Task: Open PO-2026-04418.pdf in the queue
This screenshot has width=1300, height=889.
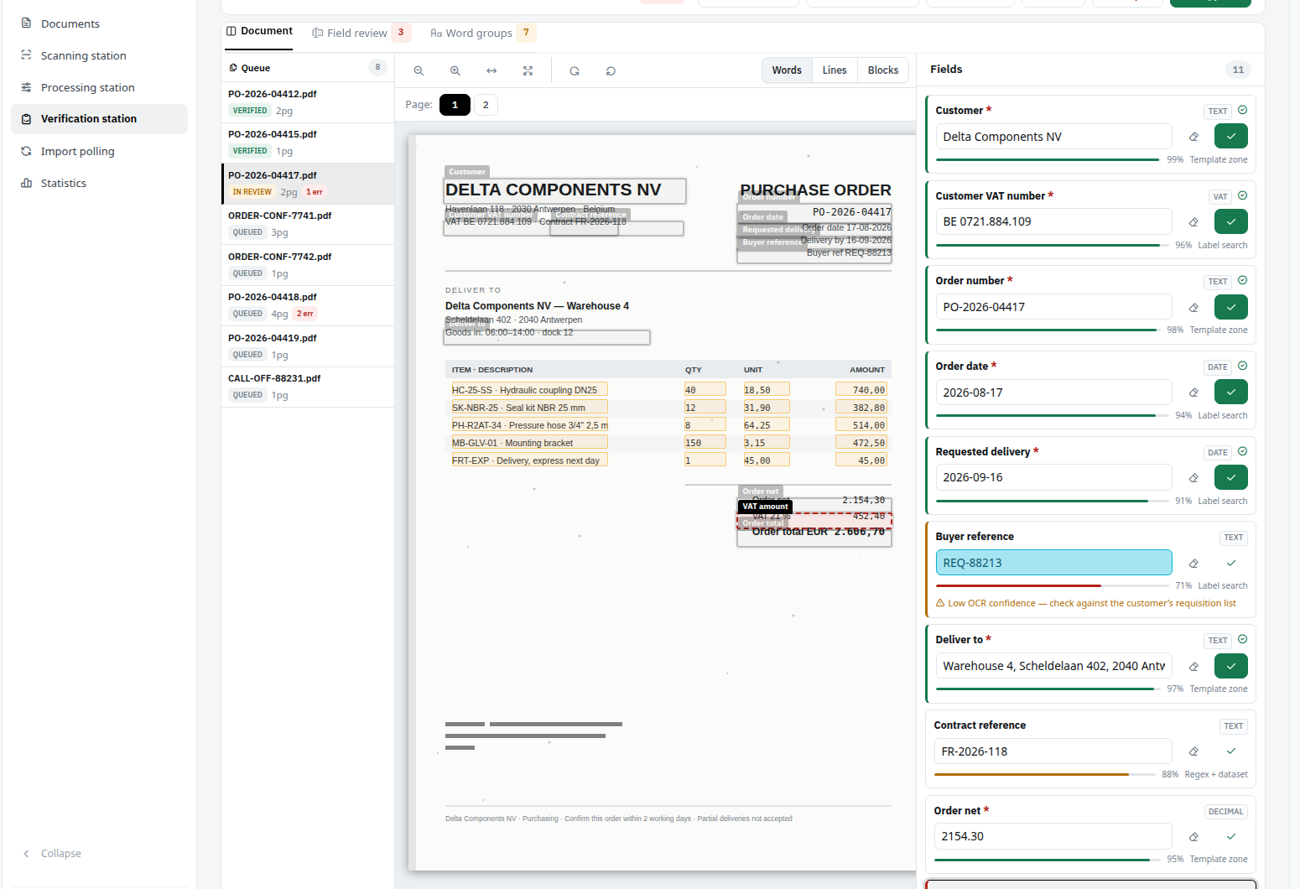Action: pyautogui.click(x=307, y=306)
